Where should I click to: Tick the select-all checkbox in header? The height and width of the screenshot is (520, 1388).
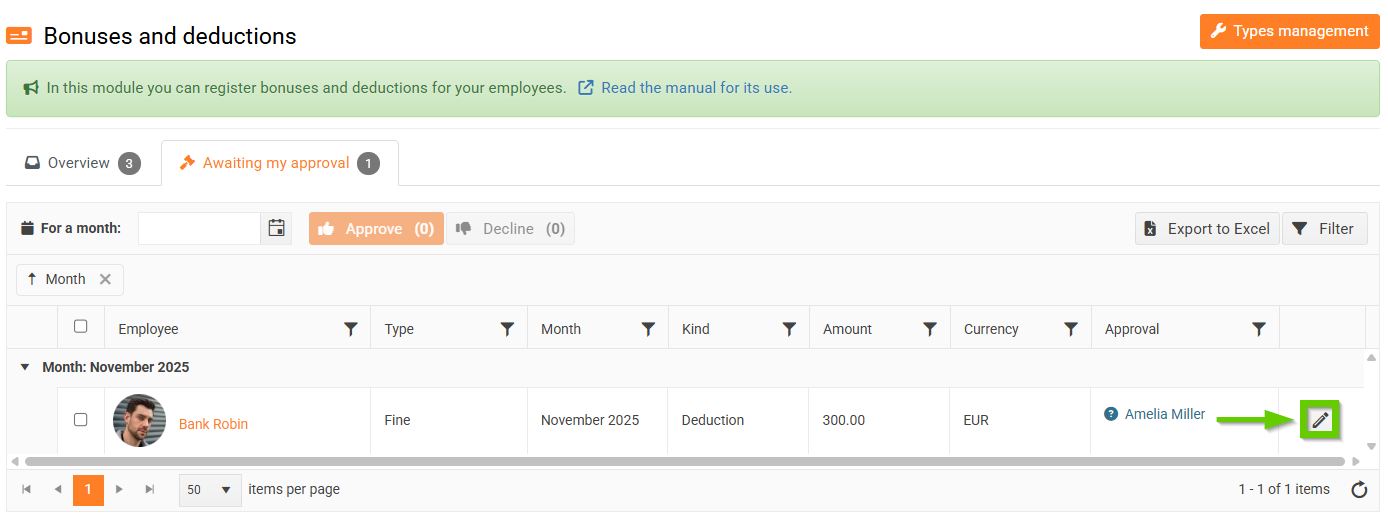(x=81, y=326)
